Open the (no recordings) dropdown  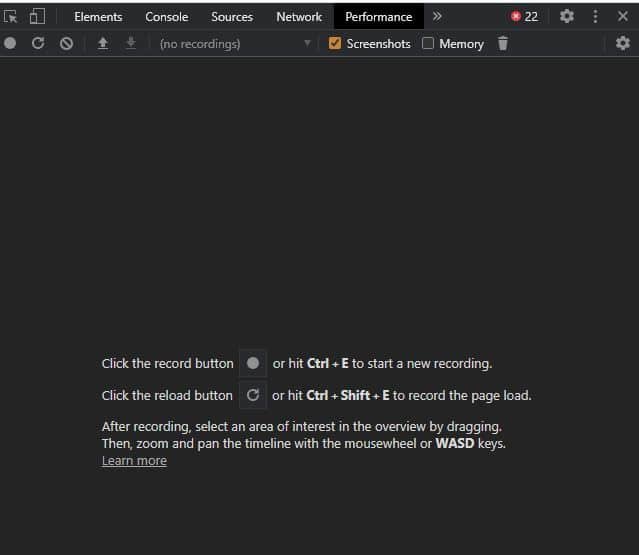(235, 44)
